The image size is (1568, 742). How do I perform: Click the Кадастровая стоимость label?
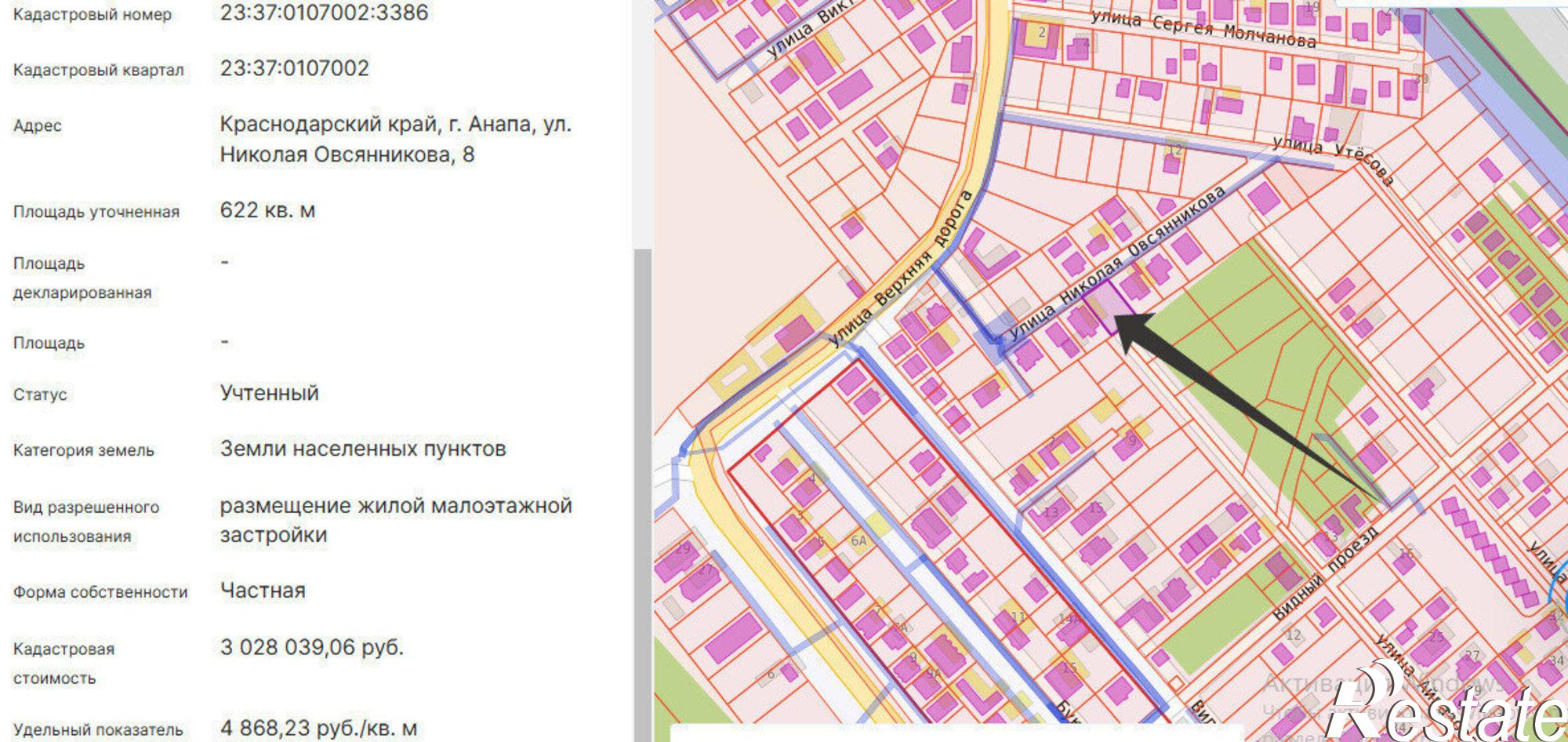click(x=64, y=664)
